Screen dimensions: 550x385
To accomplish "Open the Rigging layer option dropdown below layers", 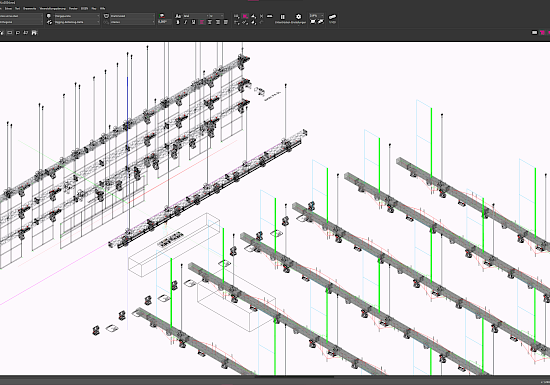I will pos(77,22).
